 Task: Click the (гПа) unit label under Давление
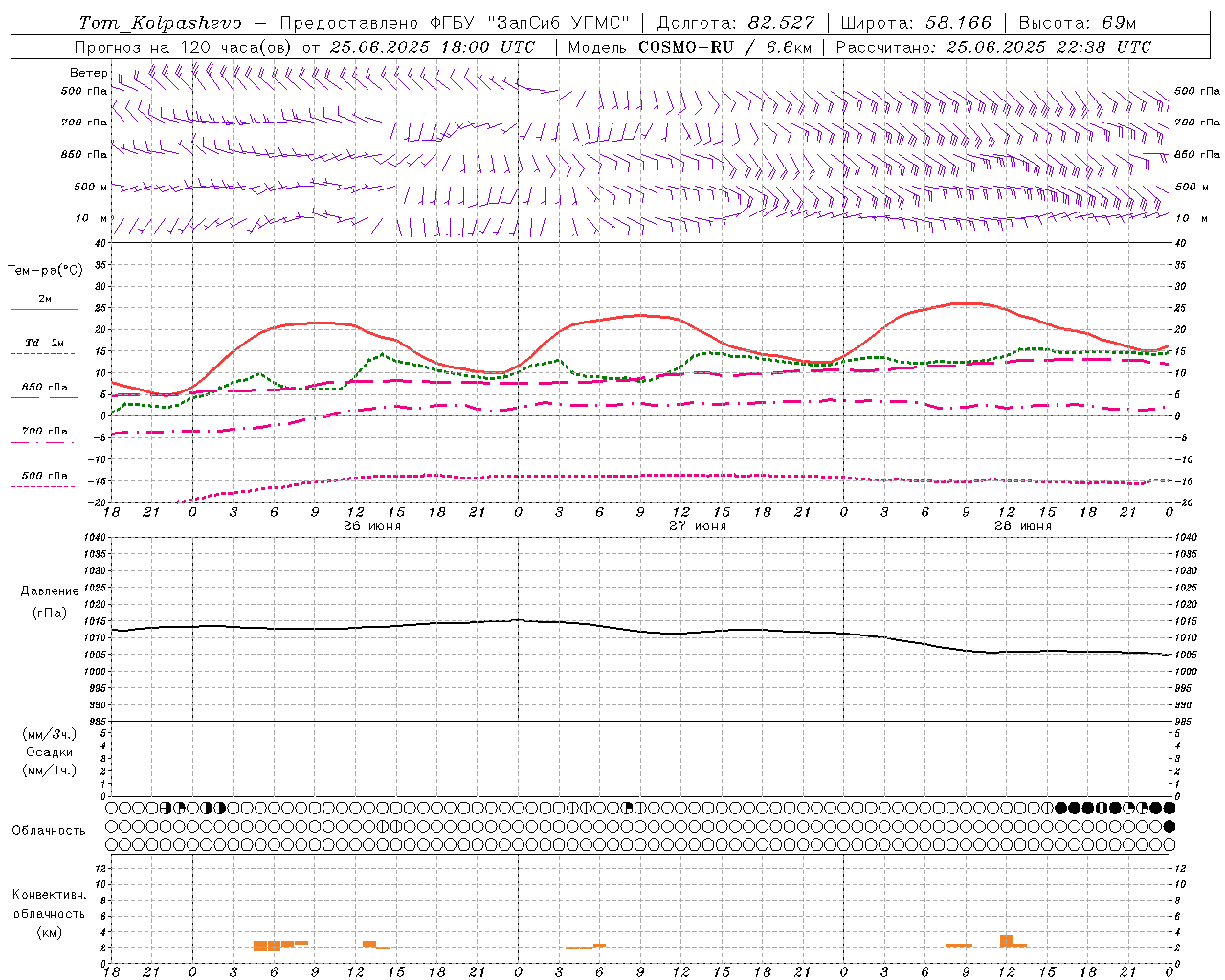point(50,612)
